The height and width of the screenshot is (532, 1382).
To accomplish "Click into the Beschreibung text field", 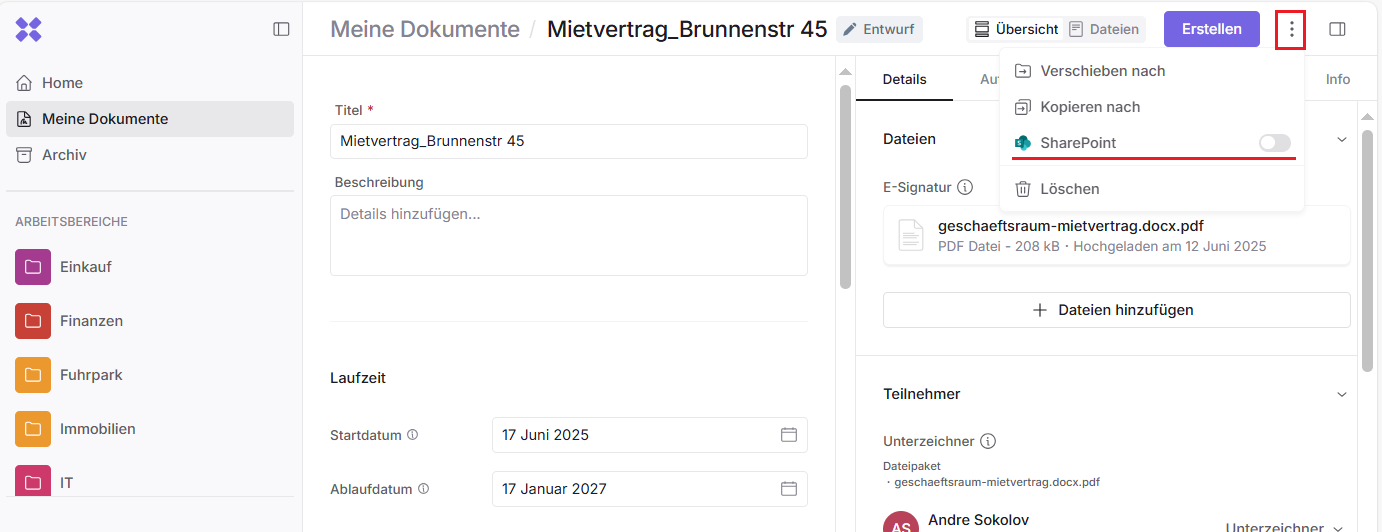I will (x=568, y=235).
